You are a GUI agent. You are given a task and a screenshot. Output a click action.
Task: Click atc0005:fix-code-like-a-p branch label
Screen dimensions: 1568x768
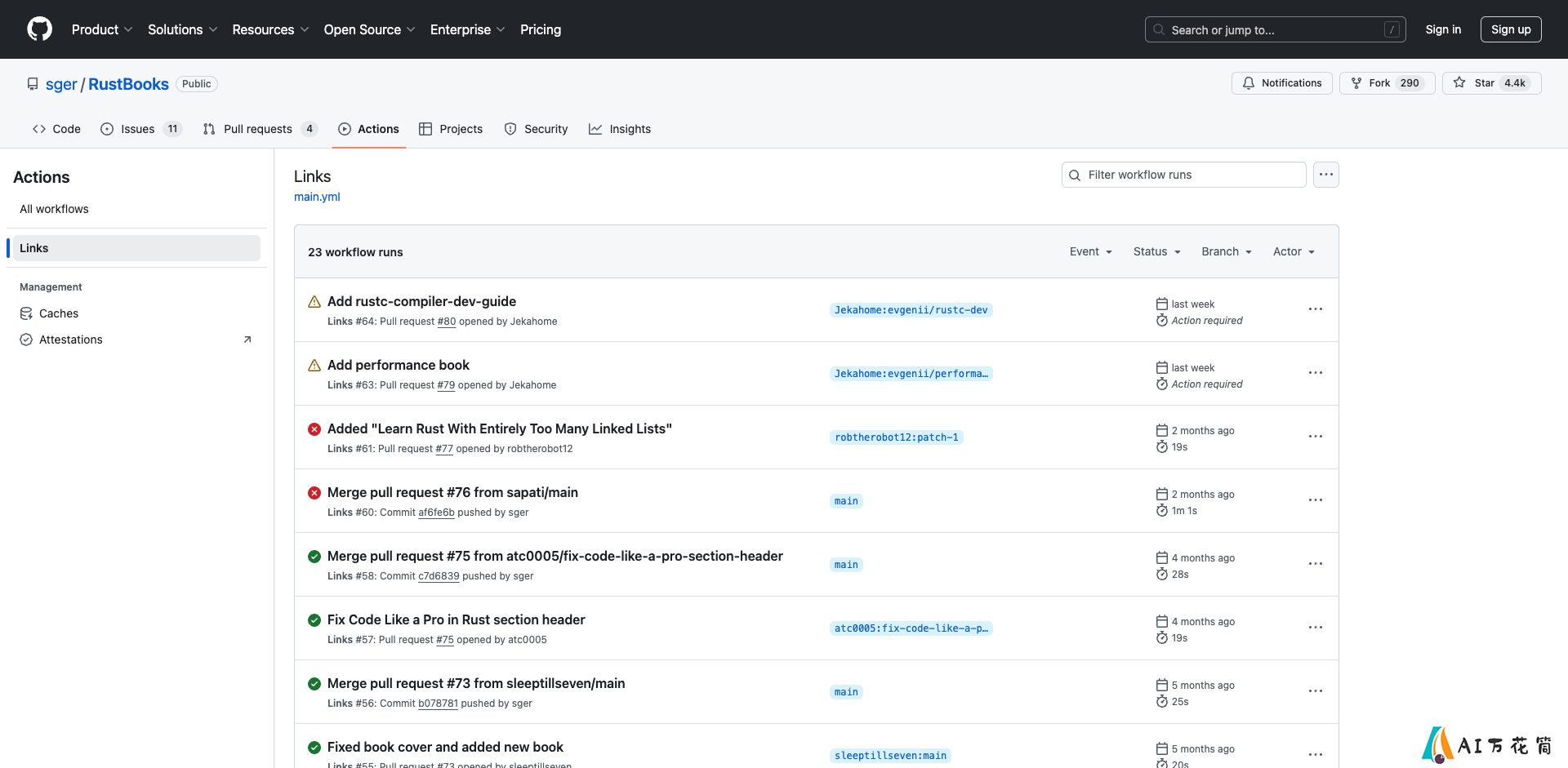tap(911, 628)
